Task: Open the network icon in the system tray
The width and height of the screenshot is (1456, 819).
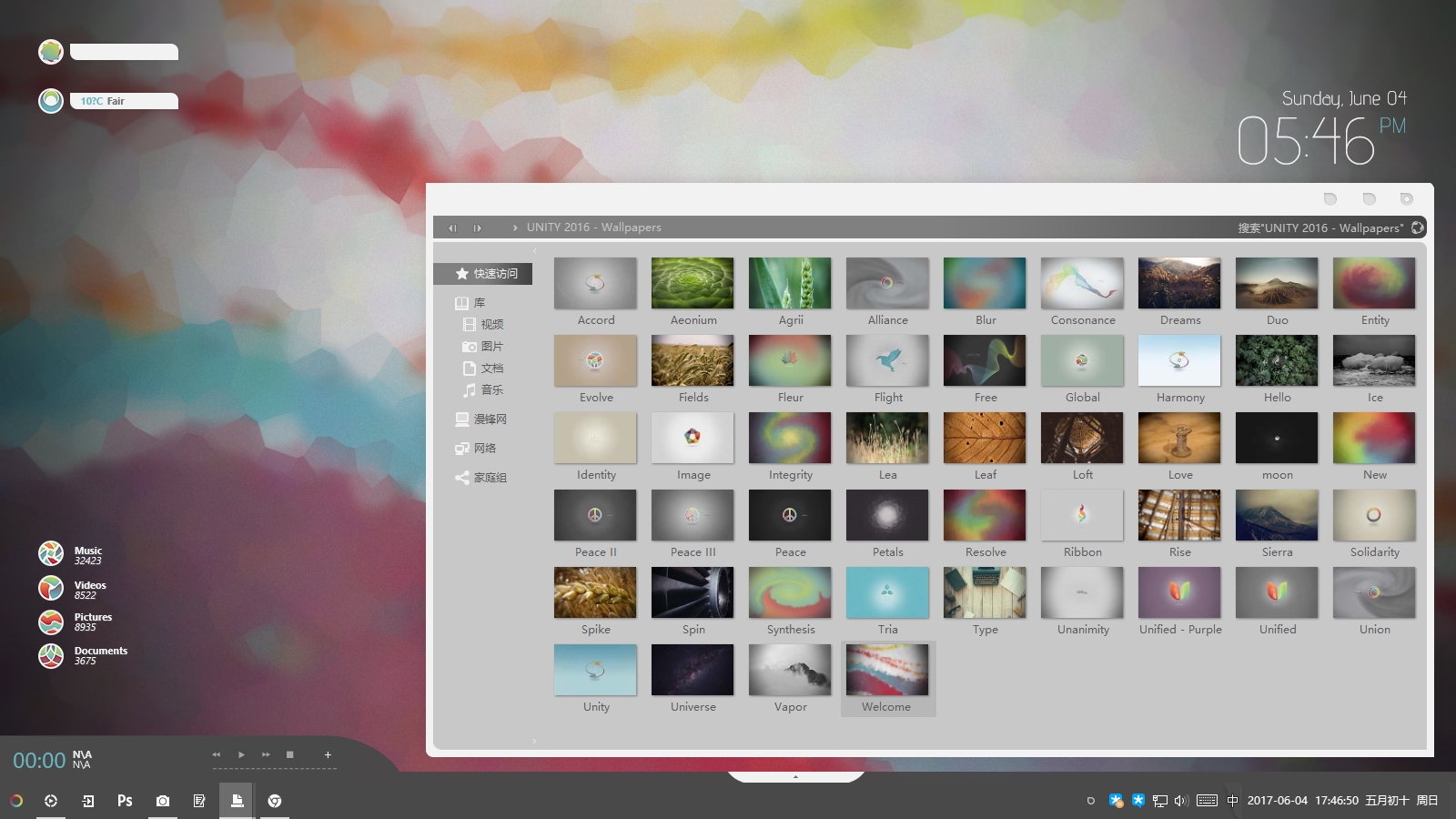Action: pyautogui.click(x=1158, y=801)
